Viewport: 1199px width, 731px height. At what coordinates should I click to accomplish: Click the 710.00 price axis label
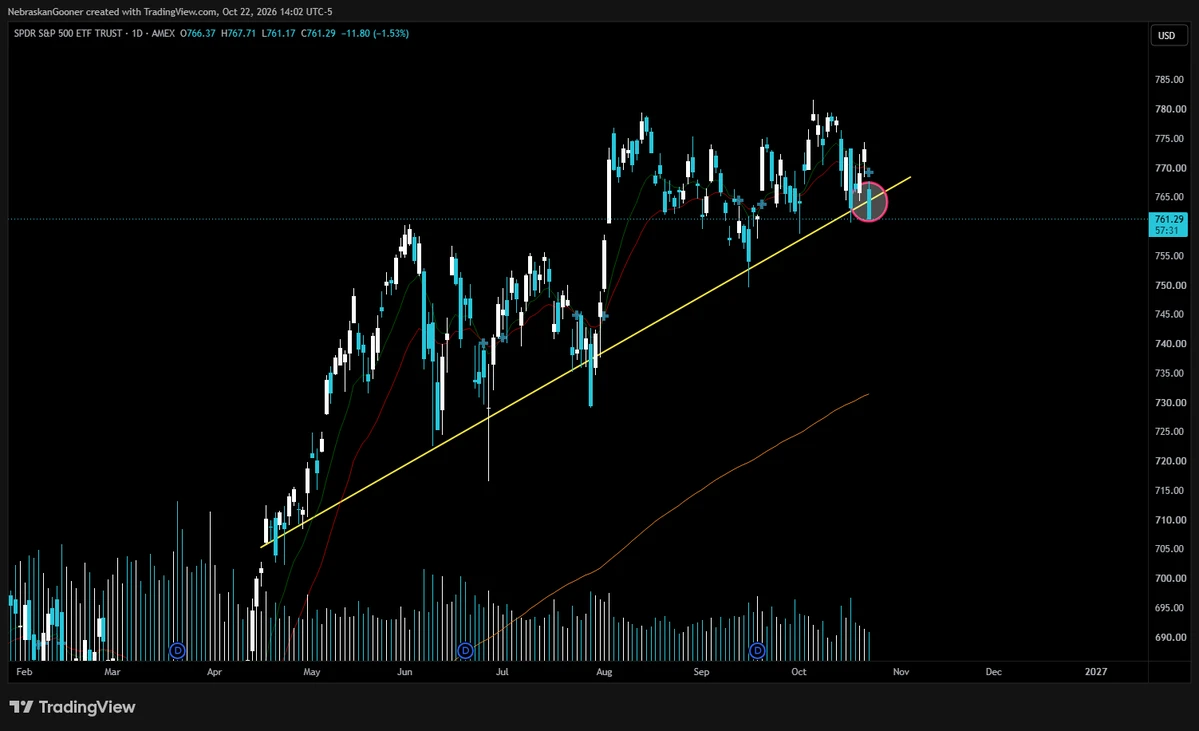1170,520
